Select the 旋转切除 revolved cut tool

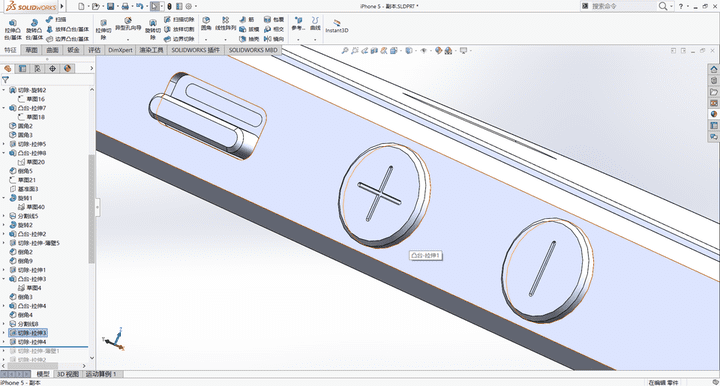point(152,30)
